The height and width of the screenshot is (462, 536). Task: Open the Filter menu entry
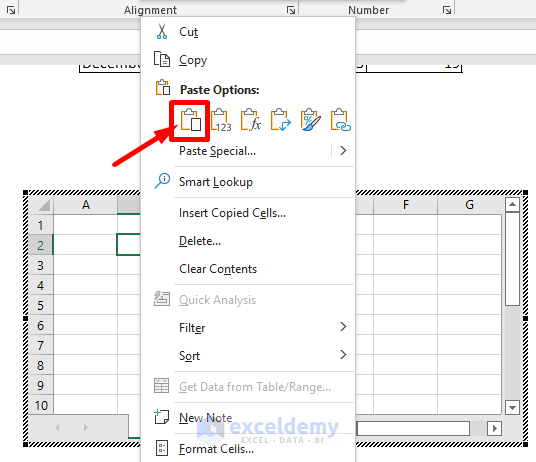point(248,328)
